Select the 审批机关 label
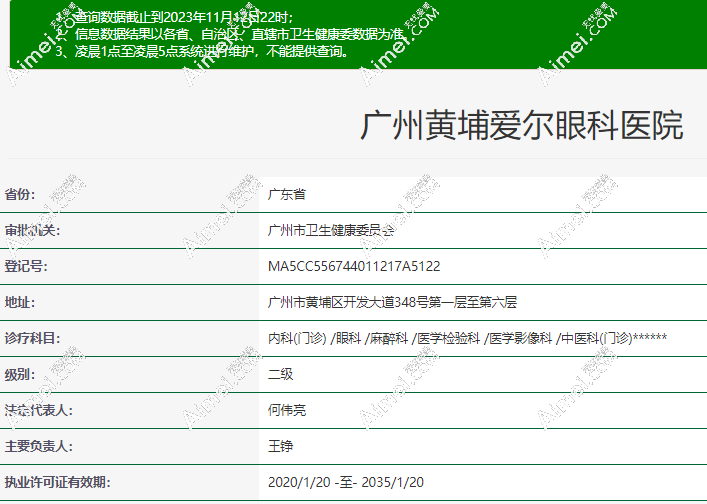Viewport: 707px width, 504px height. [x=32, y=230]
